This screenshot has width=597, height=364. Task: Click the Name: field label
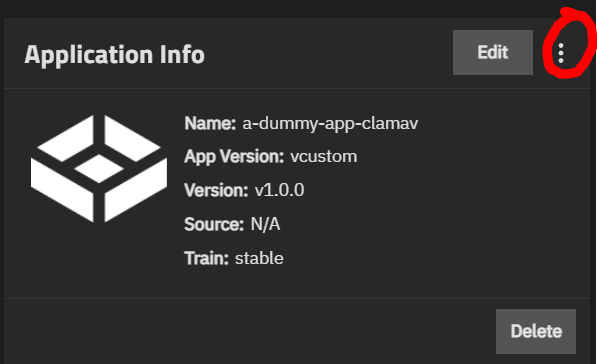point(210,123)
